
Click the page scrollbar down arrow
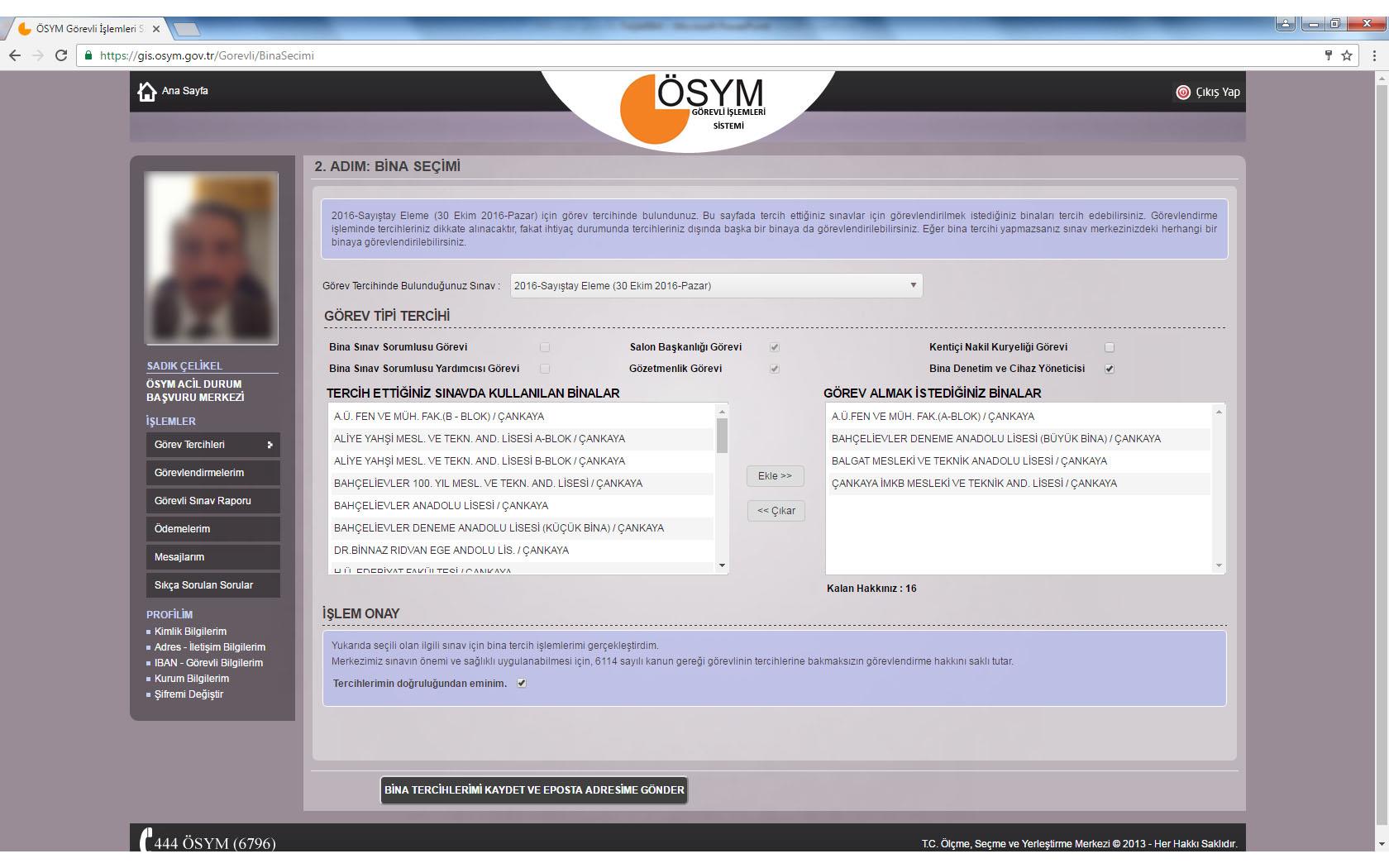1382,844
